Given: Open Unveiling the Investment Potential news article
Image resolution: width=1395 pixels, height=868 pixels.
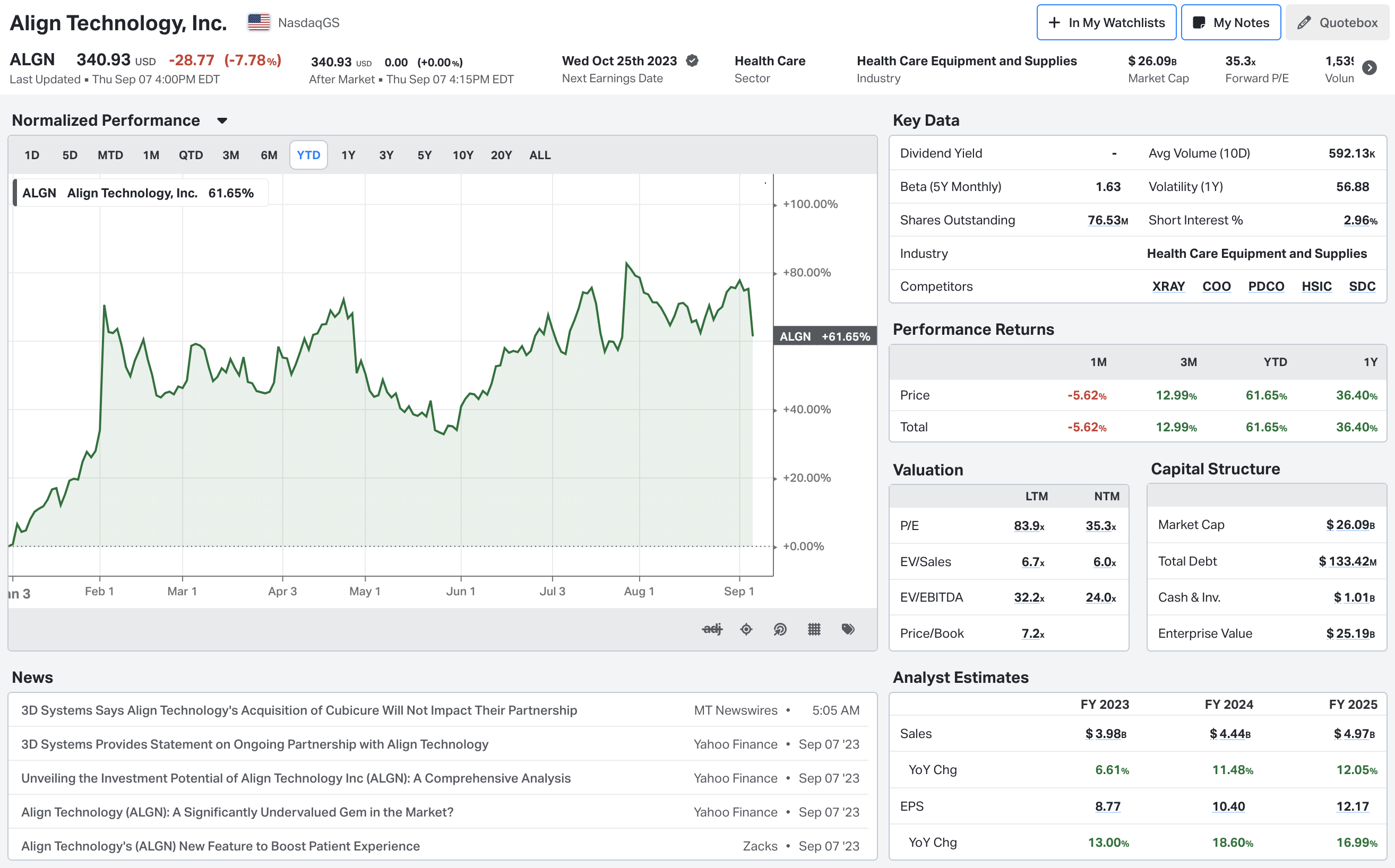Looking at the screenshot, I should [x=296, y=778].
